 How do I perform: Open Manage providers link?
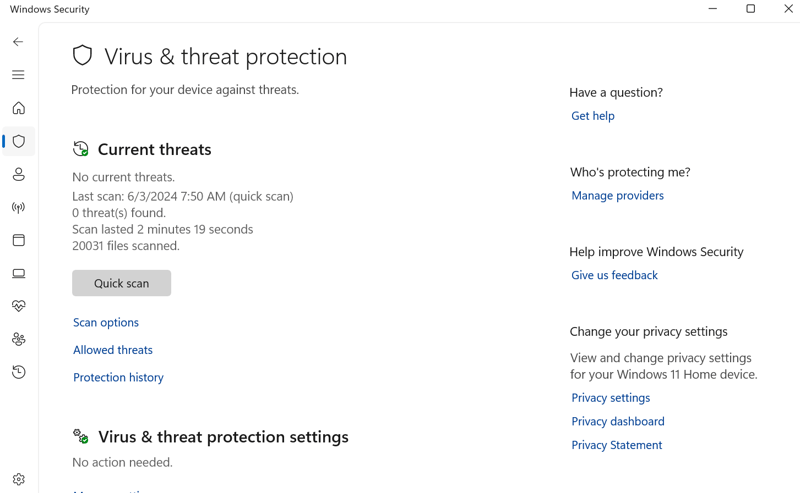[x=617, y=196]
